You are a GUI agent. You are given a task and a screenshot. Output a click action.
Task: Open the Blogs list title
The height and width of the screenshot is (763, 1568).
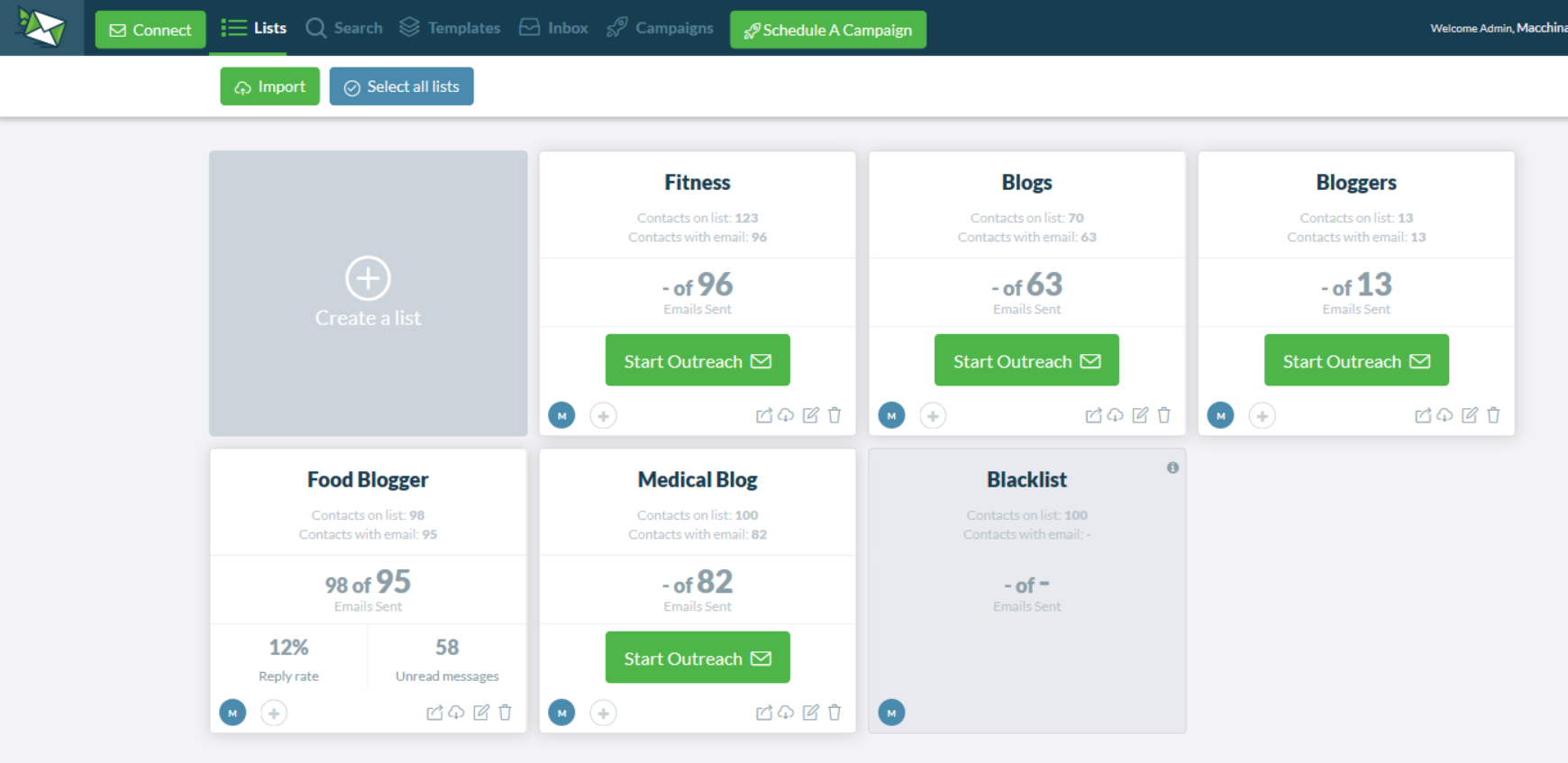pos(1026,182)
